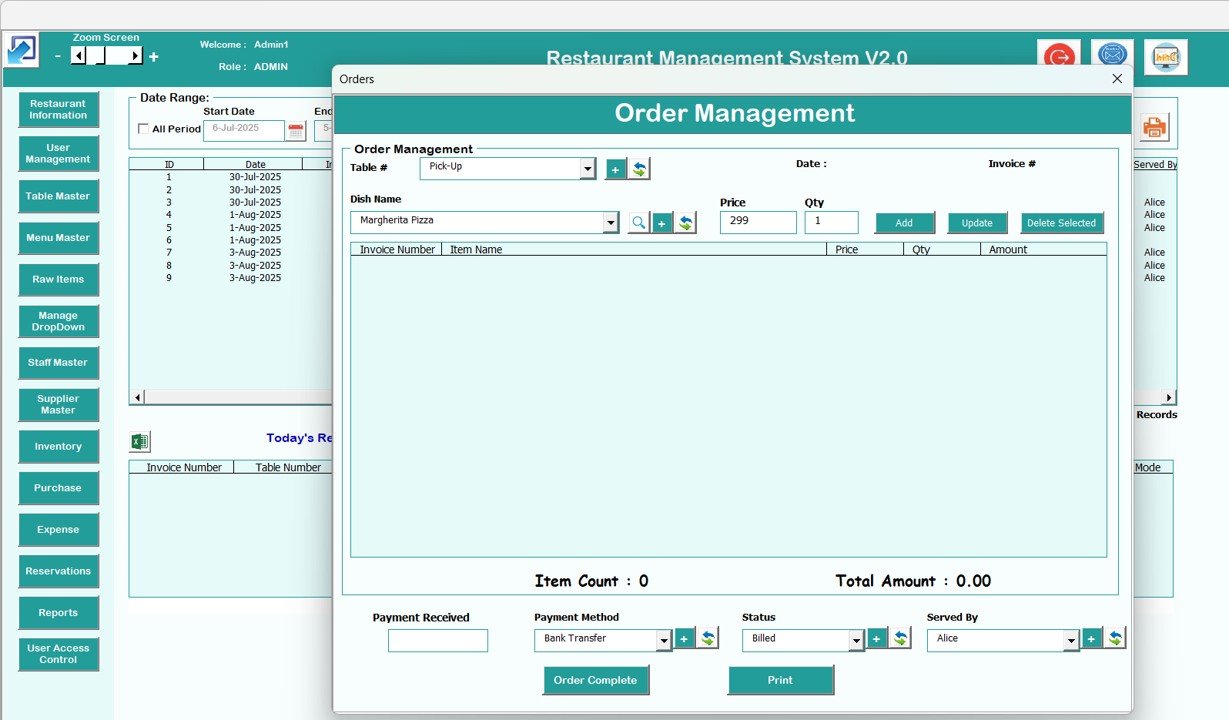Open the Status dropdown
Image resolution: width=1229 pixels, height=720 pixels.
coord(856,641)
